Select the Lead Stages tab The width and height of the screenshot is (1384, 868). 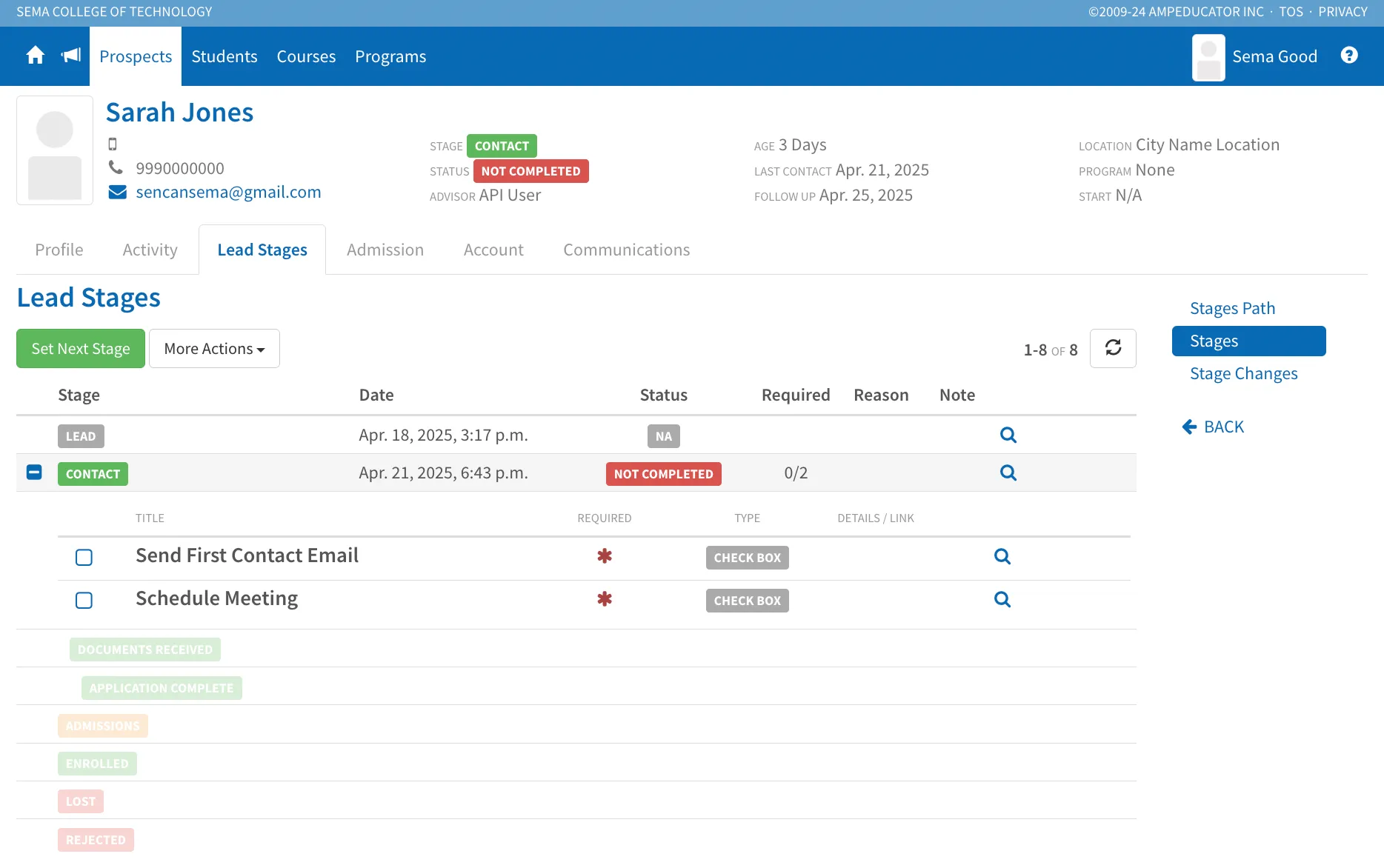coord(262,250)
